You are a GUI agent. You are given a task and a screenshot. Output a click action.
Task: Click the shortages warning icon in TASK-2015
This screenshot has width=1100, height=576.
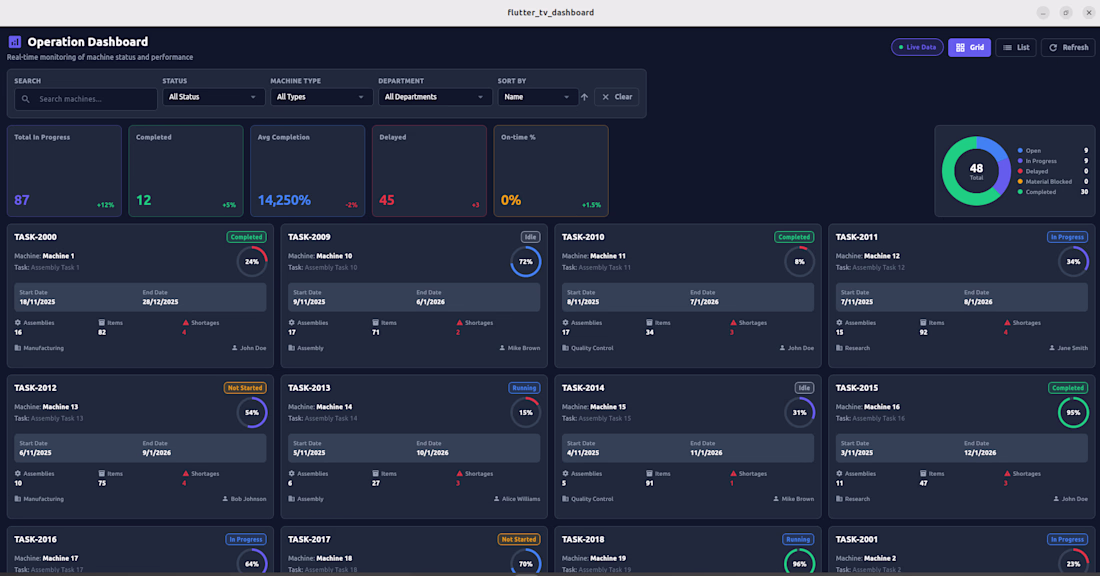coord(1007,474)
